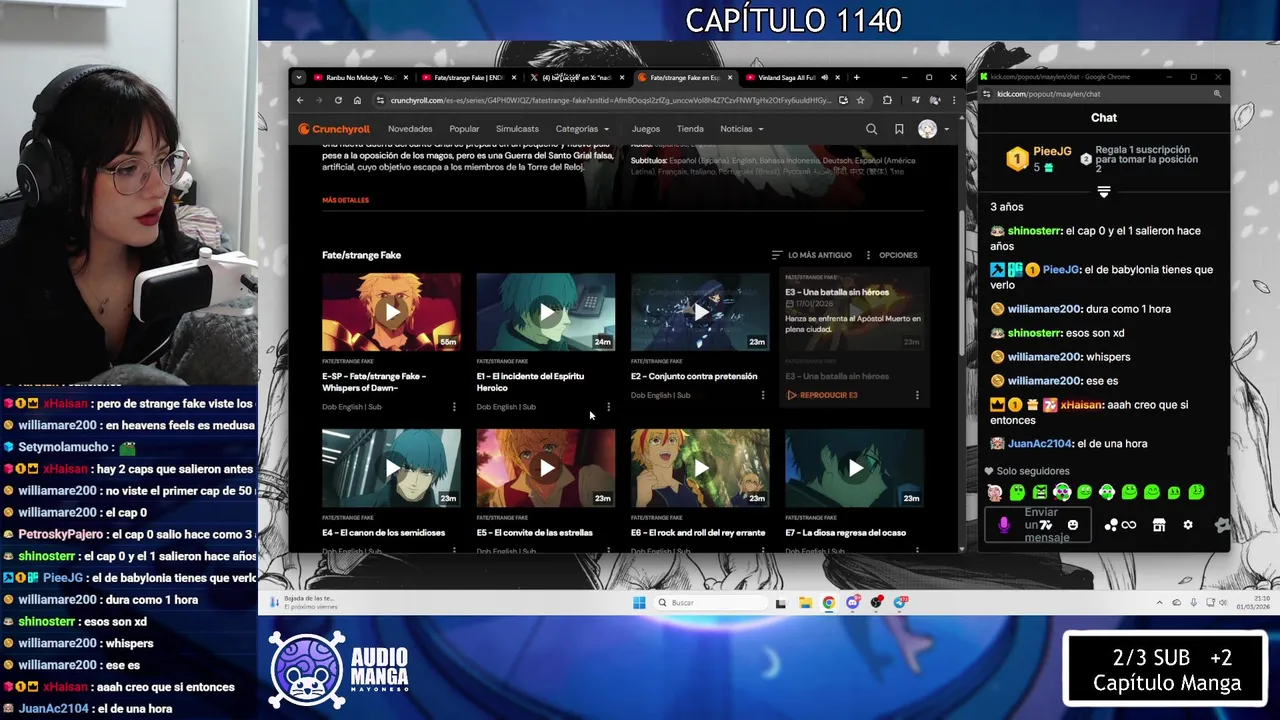Open more options for E3 episode

tap(917, 395)
